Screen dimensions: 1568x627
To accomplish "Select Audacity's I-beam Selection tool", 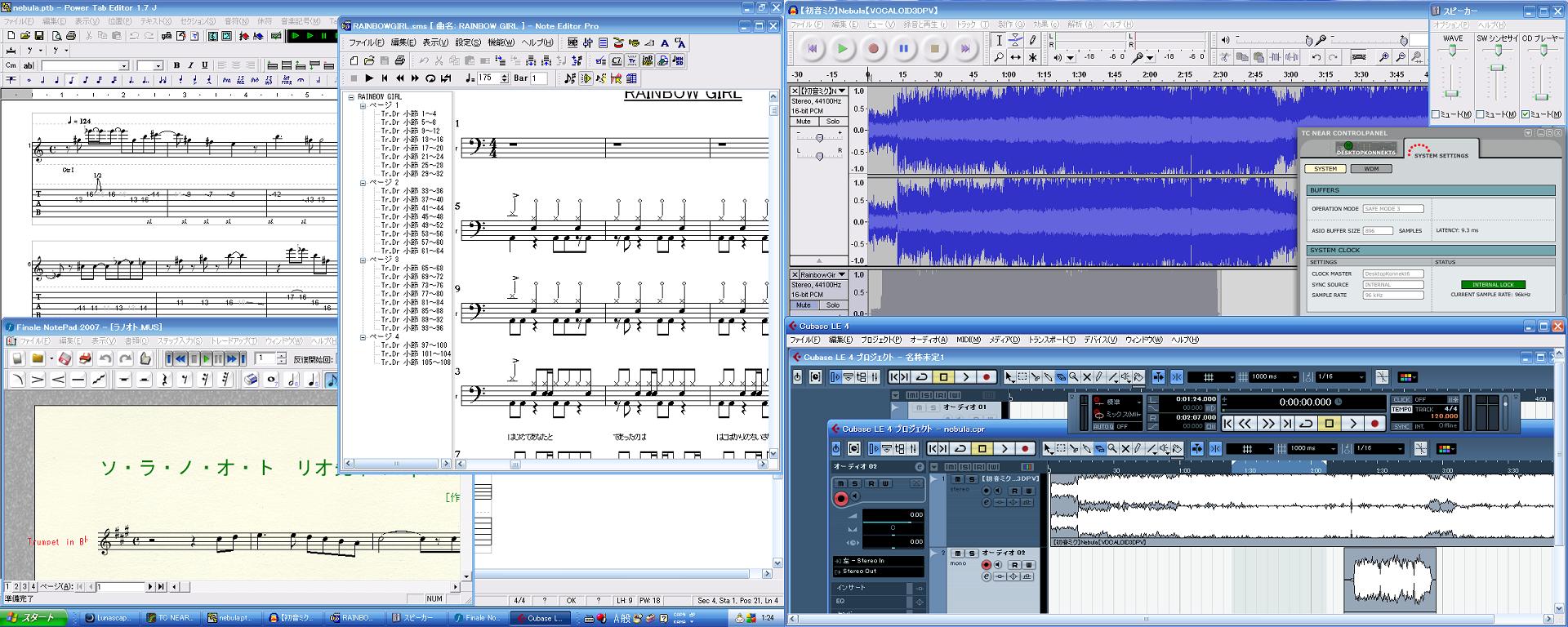I will point(999,40).
